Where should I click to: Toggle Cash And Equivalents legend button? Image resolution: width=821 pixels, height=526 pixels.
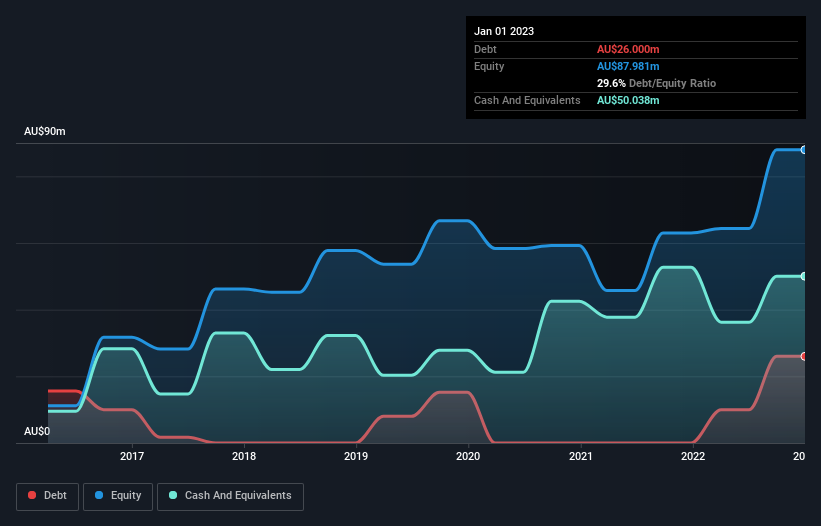[x=230, y=496]
